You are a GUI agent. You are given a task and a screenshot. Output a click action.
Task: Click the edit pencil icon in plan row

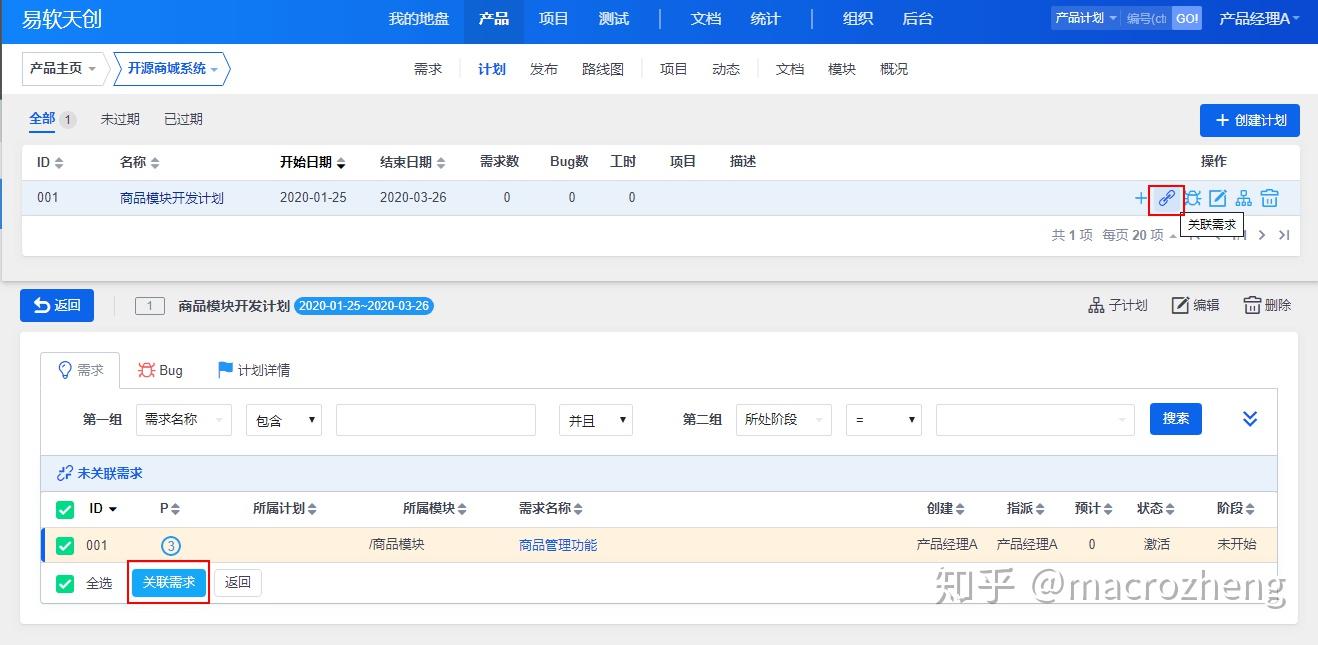[x=1218, y=198]
